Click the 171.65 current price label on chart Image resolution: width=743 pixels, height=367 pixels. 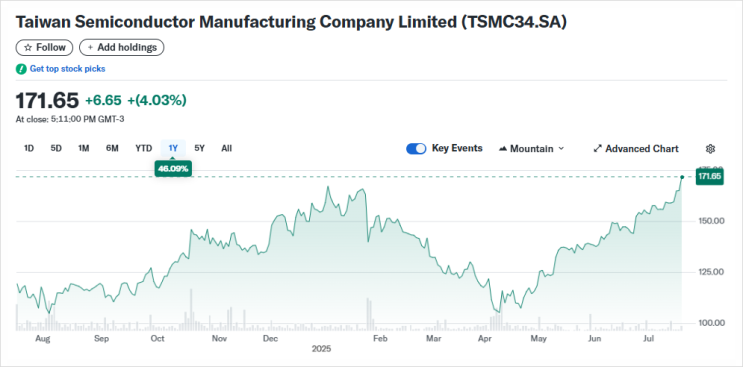coord(709,177)
